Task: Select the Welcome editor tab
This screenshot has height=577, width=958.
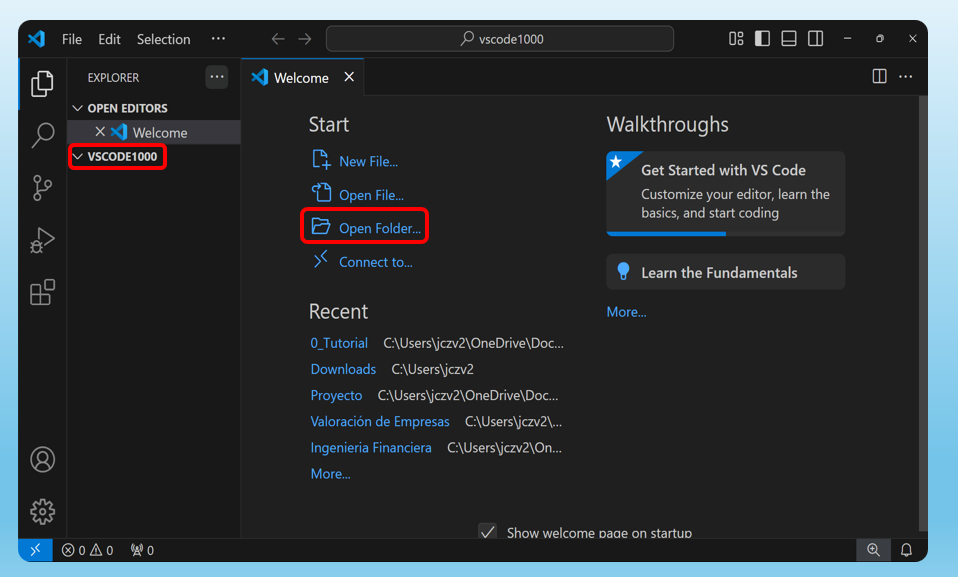Action: coord(301,78)
